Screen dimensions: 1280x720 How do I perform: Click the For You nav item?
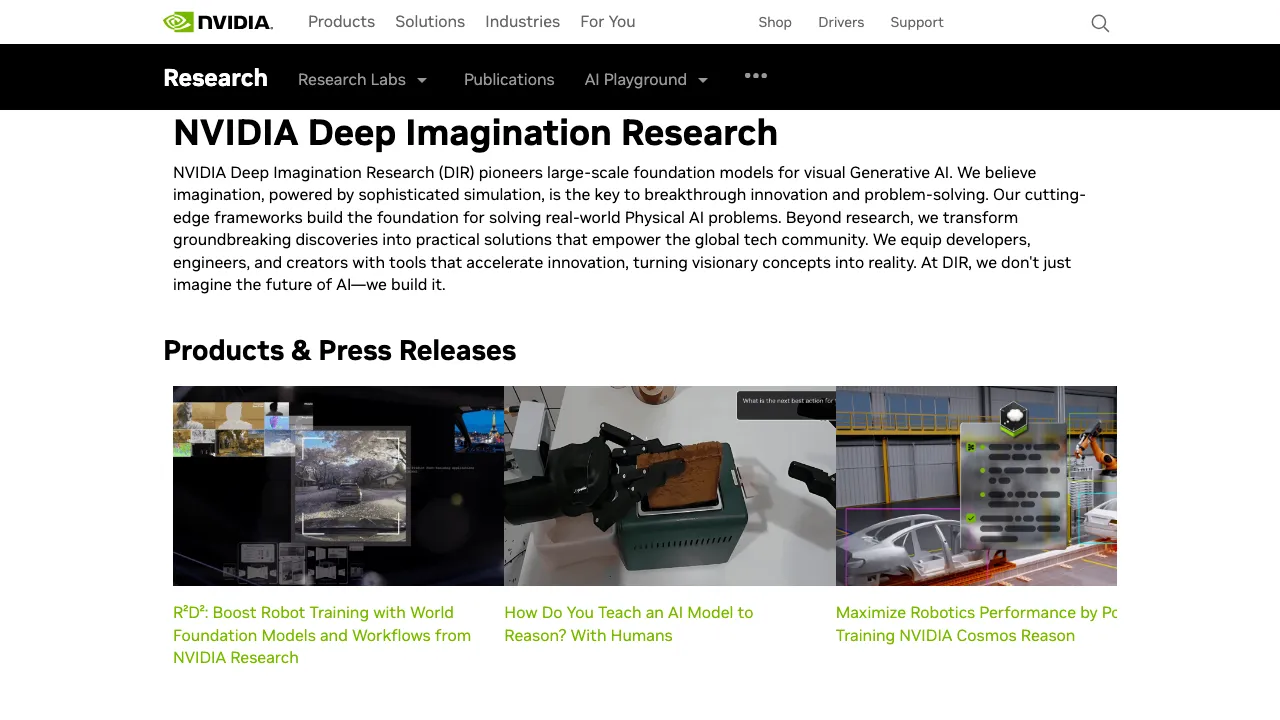coord(607,21)
